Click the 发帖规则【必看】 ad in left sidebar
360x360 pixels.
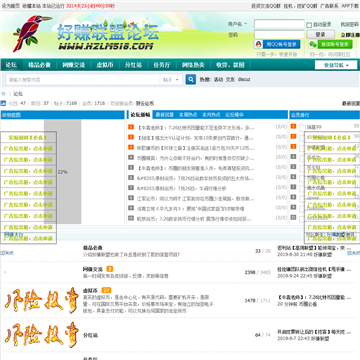point(28,137)
